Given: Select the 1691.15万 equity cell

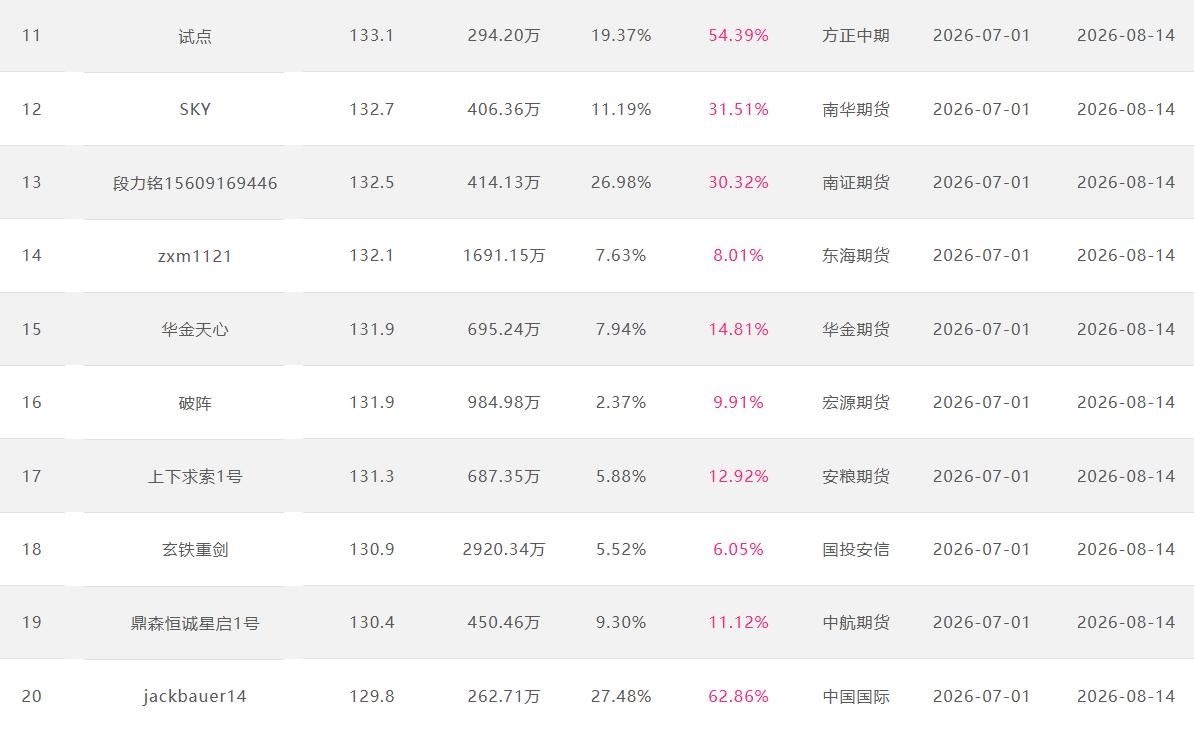Looking at the screenshot, I should [x=504, y=255].
